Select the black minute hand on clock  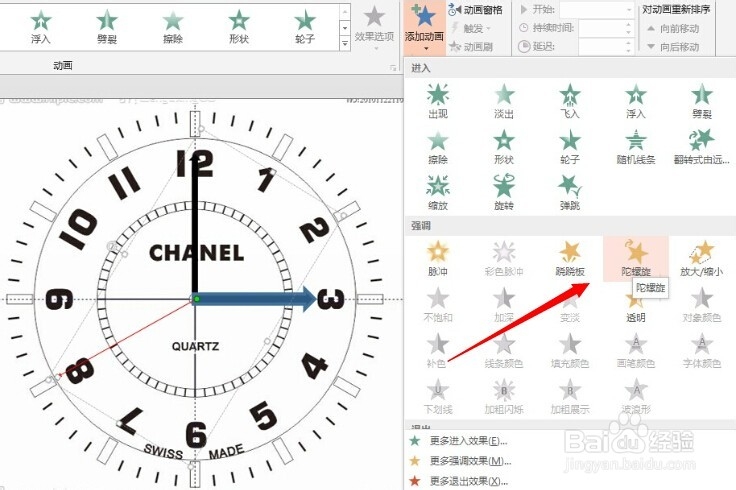click(195, 226)
